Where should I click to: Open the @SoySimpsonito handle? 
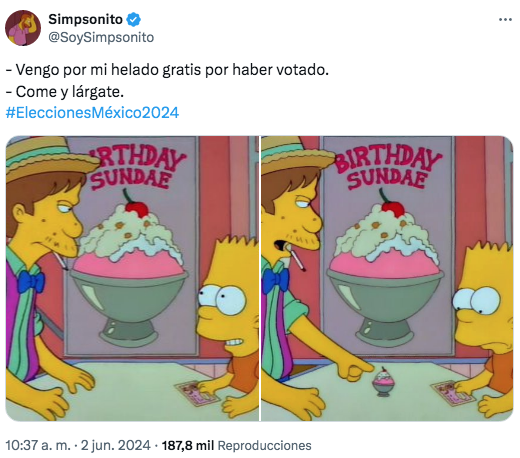(x=101, y=37)
